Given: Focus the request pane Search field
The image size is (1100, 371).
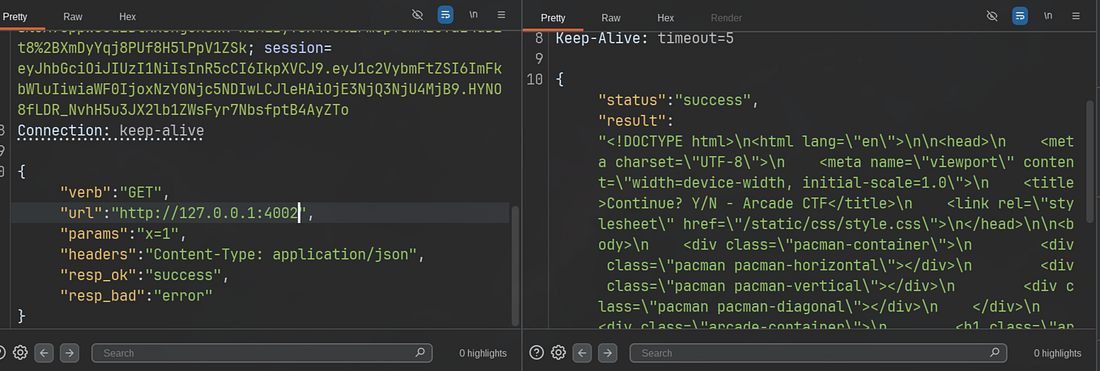Looking at the screenshot, I should (x=262, y=353).
